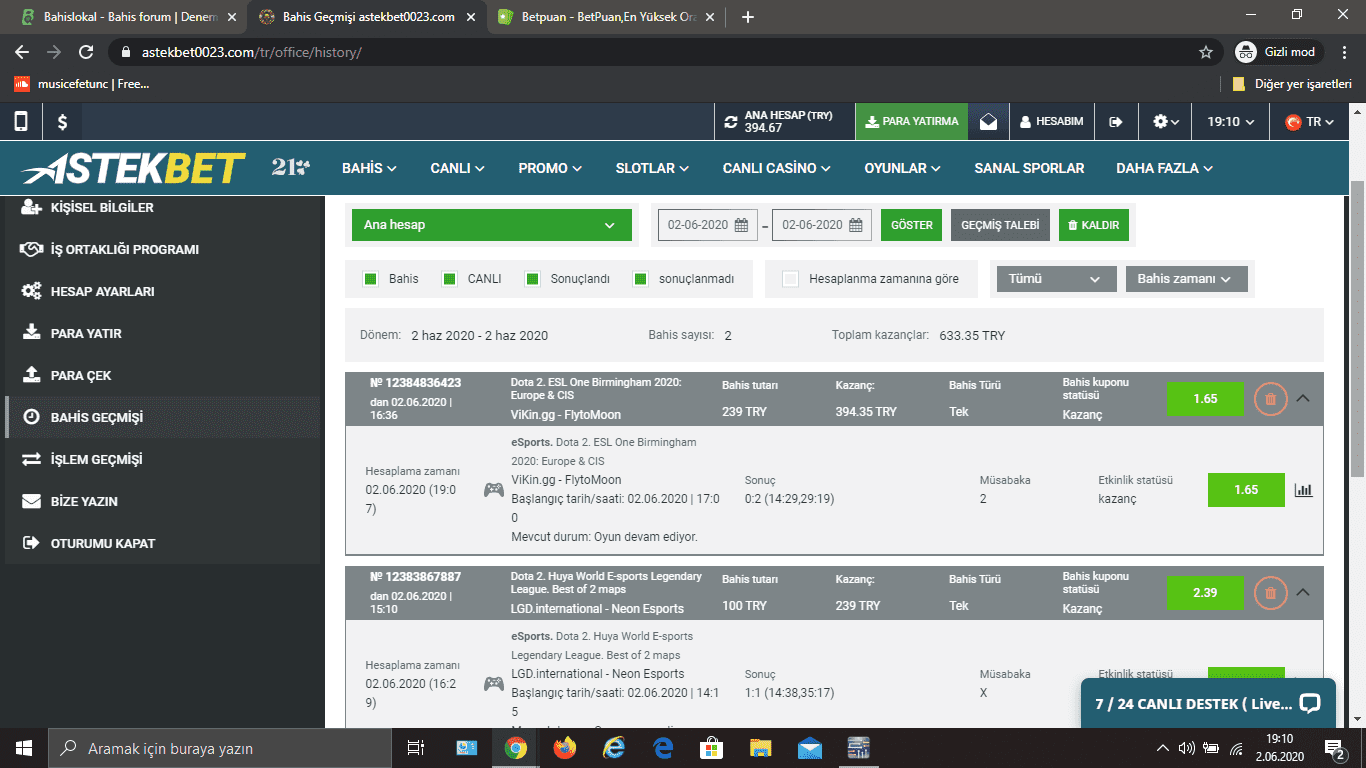
Task: Open calendar for the end date
Action: (856, 225)
